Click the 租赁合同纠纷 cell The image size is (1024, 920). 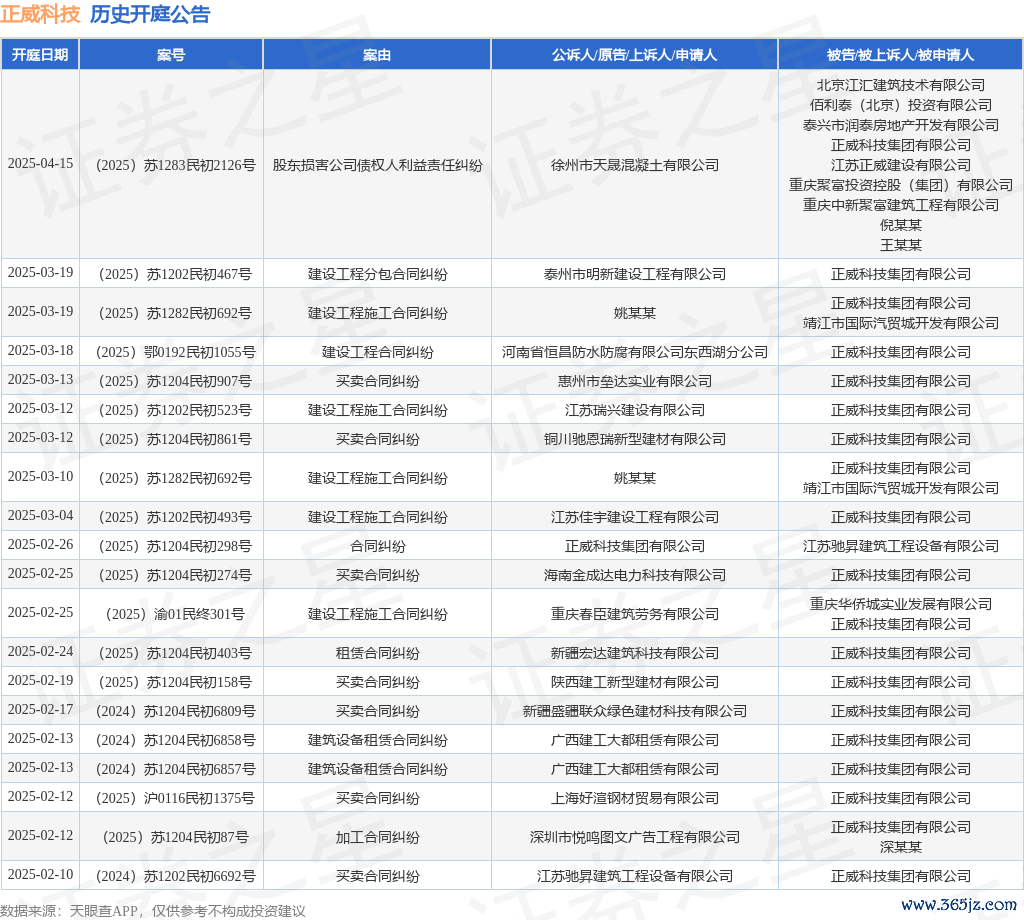[x=377, y=654]
